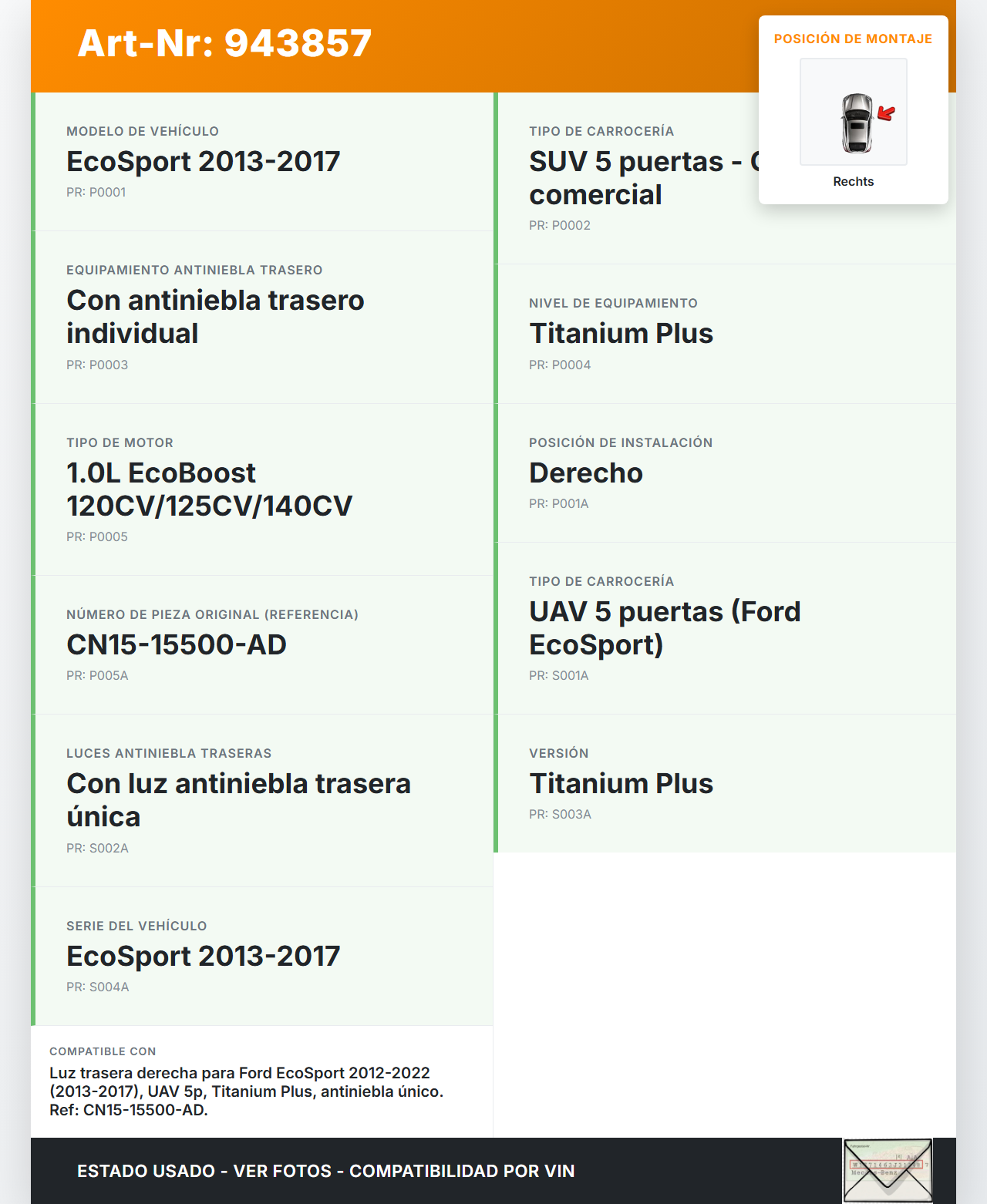Click Titanium Plus under Versión

pyautogui.click(x=621, y=783)
